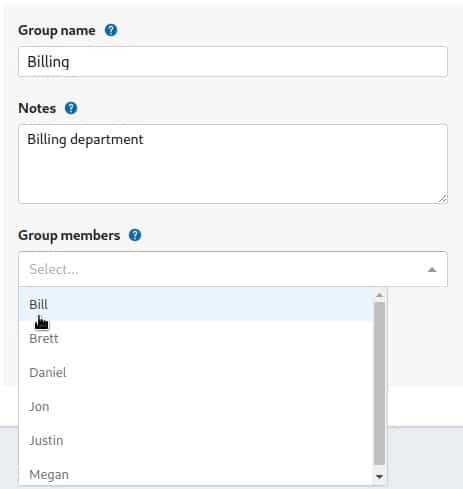Click the dropdown list scrollbar down arrow

[379, 476]
